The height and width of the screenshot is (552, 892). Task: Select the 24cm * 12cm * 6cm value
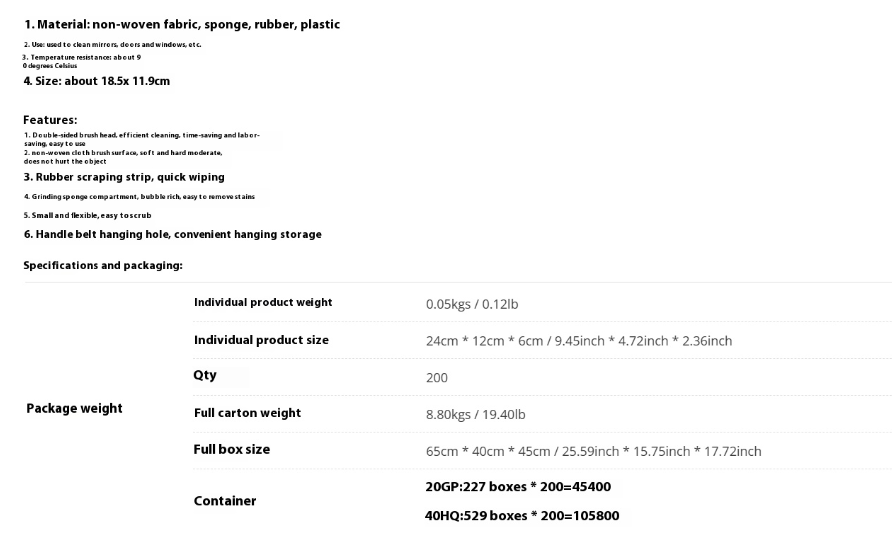[579, 341]
